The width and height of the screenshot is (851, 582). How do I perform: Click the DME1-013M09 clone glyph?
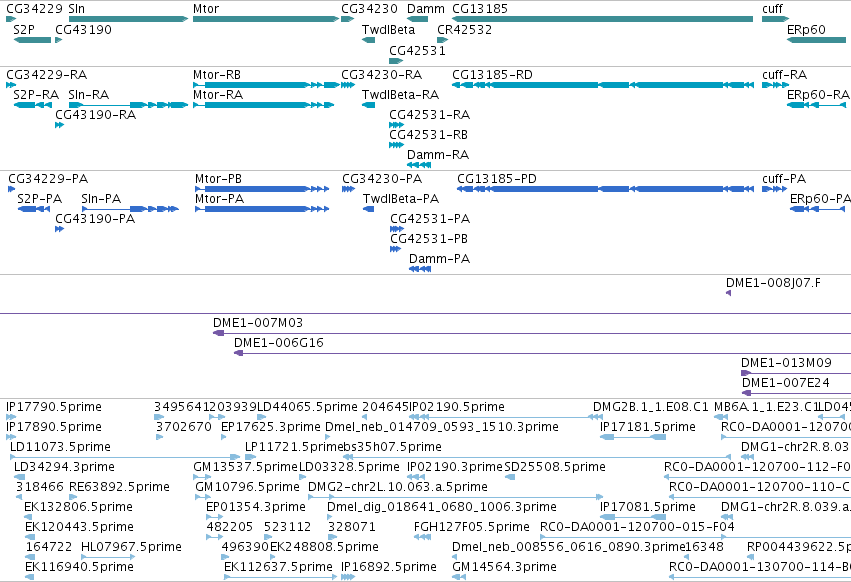tap(796, 373)
